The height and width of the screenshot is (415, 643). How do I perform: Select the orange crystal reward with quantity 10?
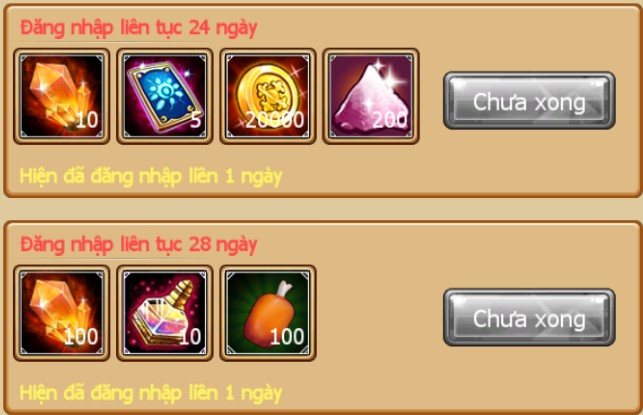coord(62,96)
